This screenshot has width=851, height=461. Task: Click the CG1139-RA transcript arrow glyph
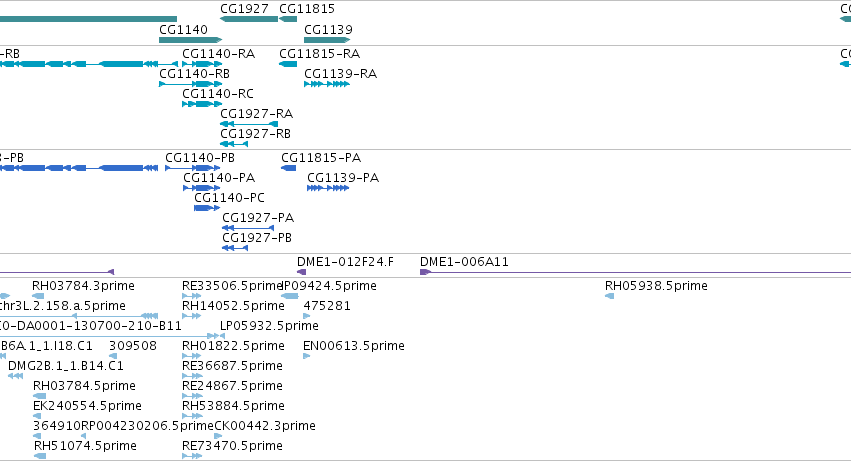point(327,84)
